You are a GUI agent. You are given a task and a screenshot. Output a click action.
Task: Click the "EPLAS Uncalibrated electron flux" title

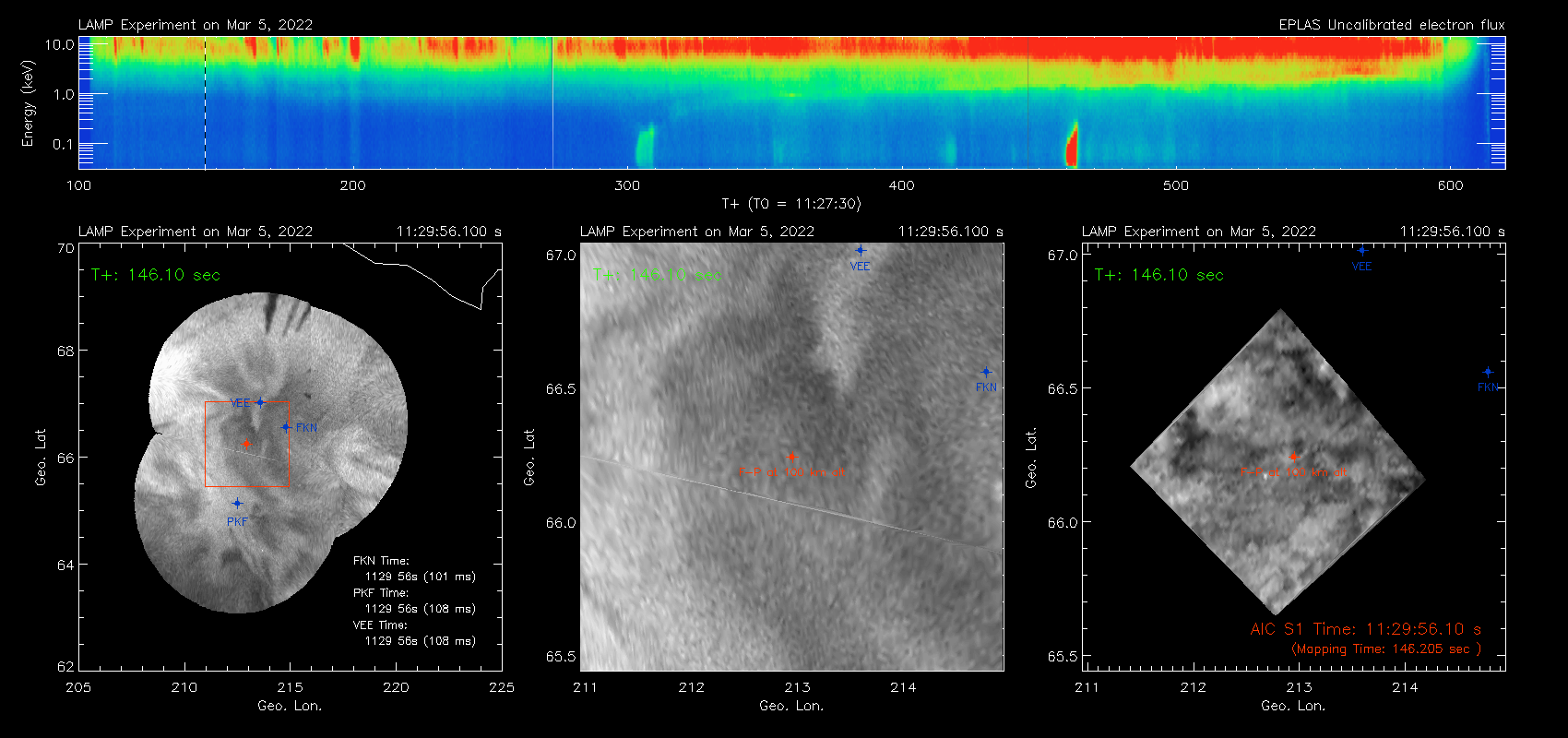point(1392,25)
